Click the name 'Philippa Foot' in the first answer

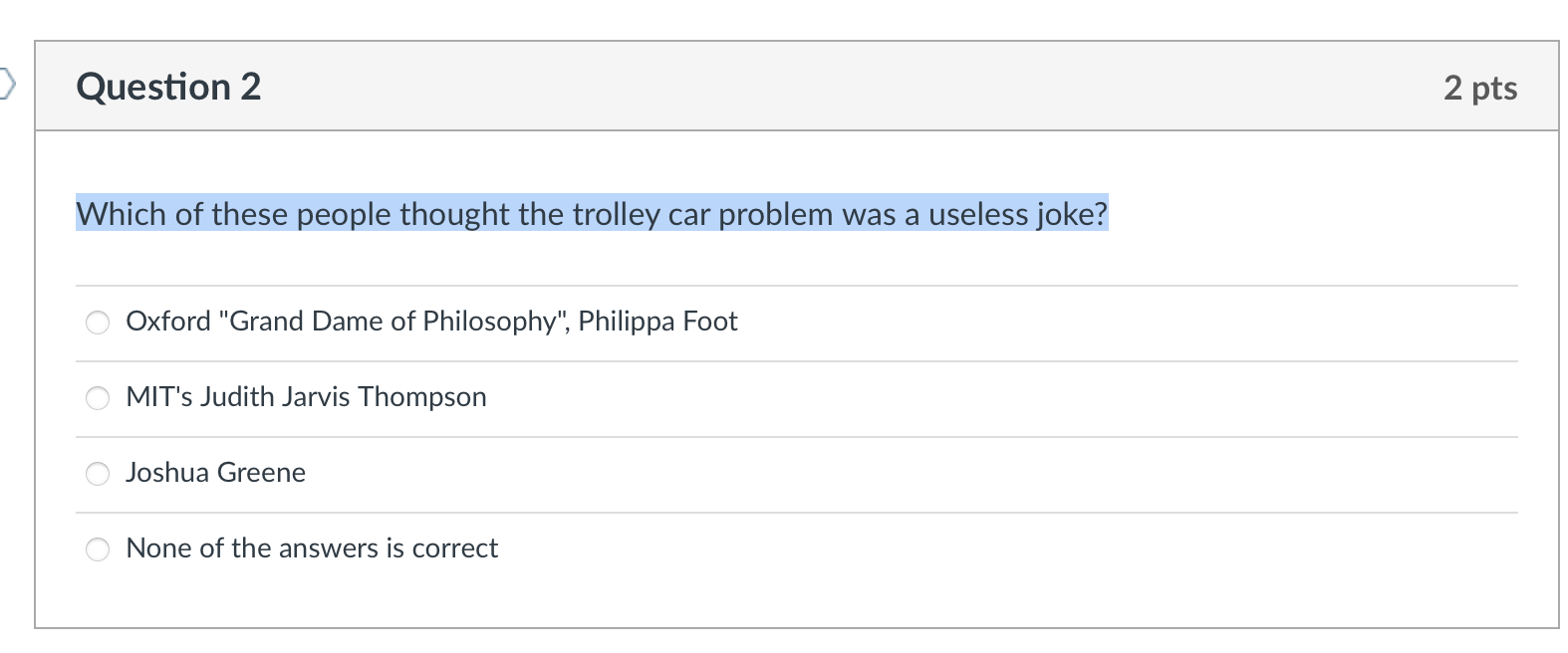pyautogui.click(x=657, y=322)
